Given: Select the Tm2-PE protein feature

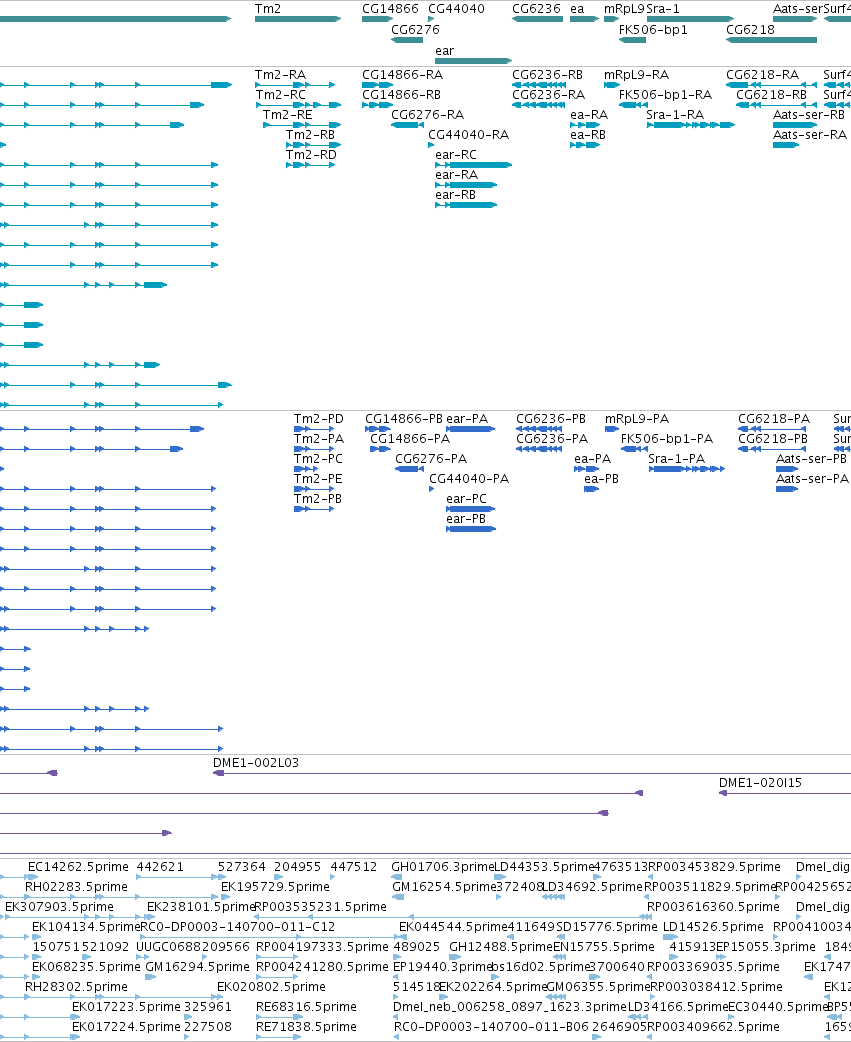Looking at the screenshot, I should [314, 489].
